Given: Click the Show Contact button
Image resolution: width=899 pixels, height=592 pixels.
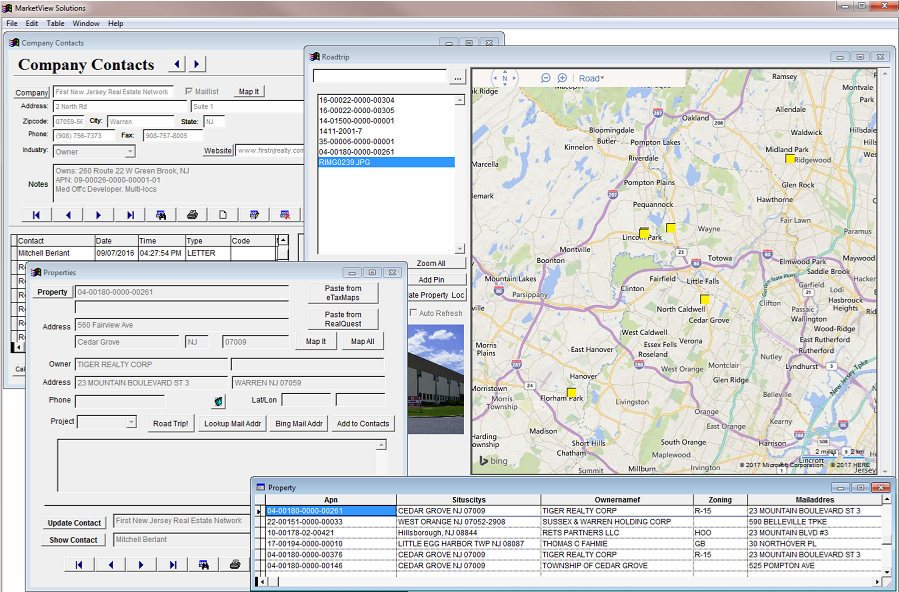Looking at the screenshot, I should (x=73, y=540).
